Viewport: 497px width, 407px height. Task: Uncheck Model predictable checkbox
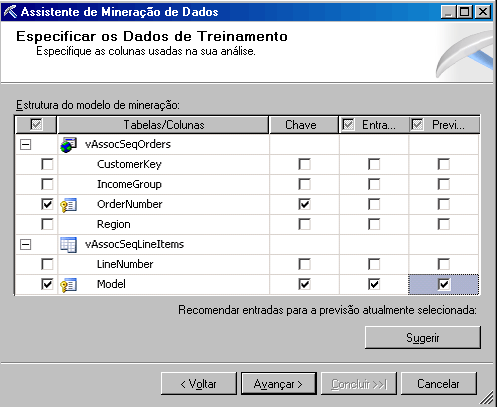point(444,284)
